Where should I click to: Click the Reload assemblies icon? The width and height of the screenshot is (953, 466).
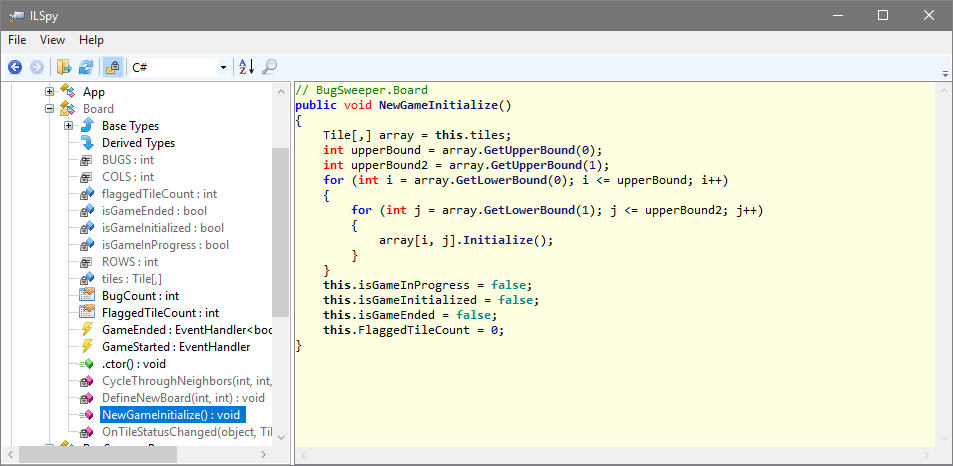86,67
